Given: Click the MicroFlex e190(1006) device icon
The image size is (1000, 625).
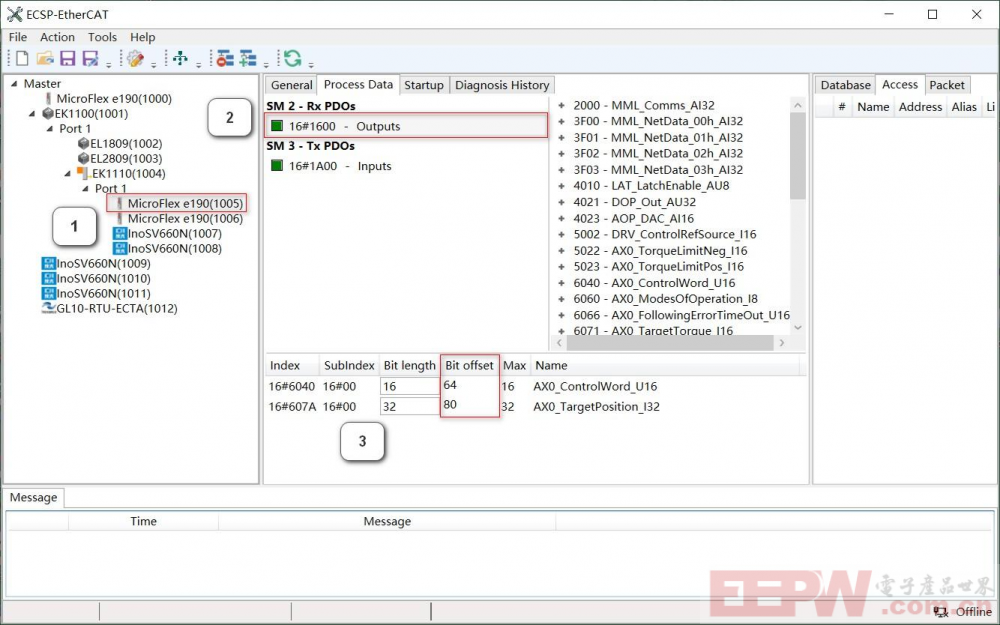Looking at the screenshot, I should 120,219.
